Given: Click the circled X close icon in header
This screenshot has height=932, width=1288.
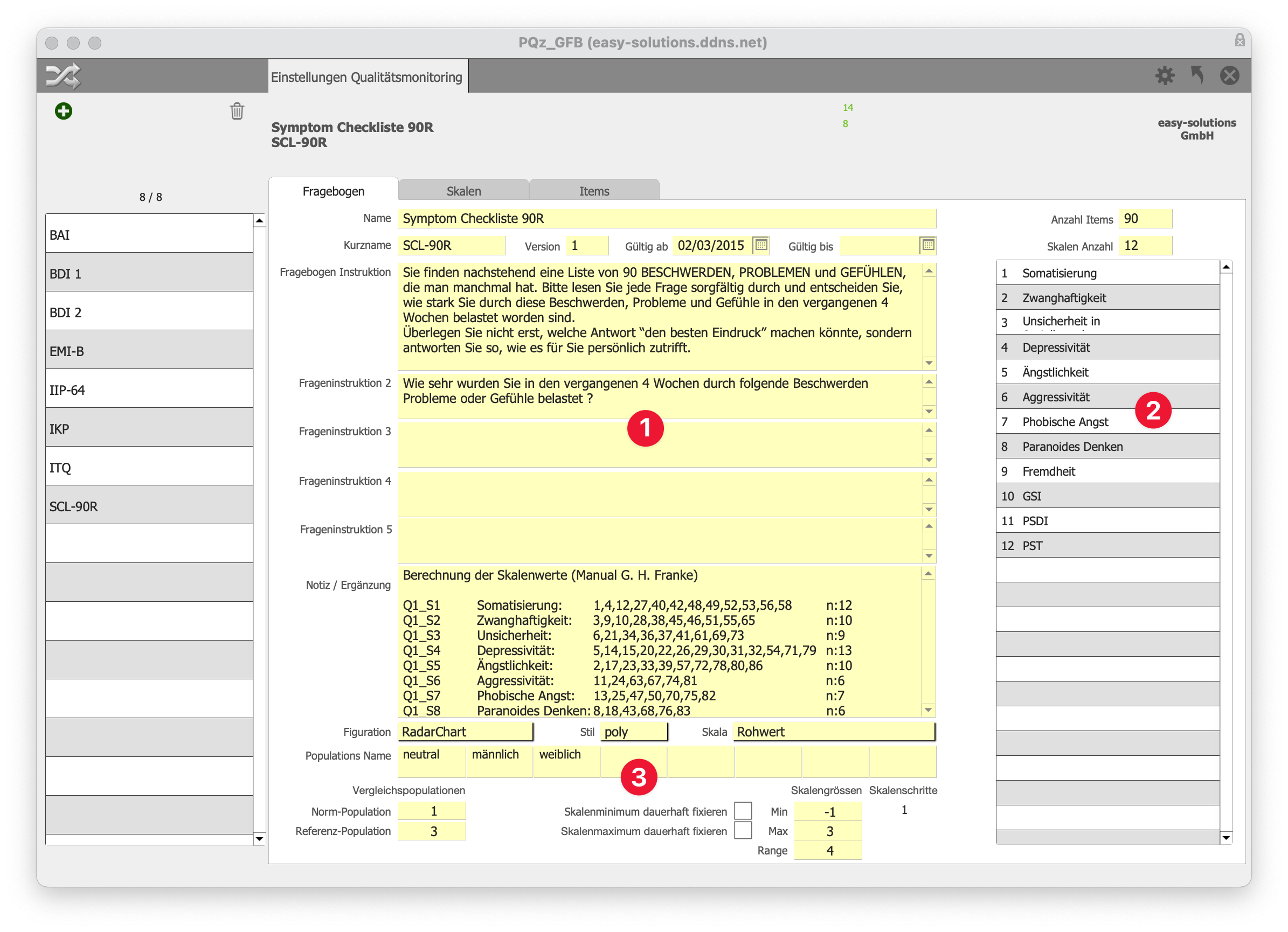Looking at the screenshot, I should coord(1229,75).
